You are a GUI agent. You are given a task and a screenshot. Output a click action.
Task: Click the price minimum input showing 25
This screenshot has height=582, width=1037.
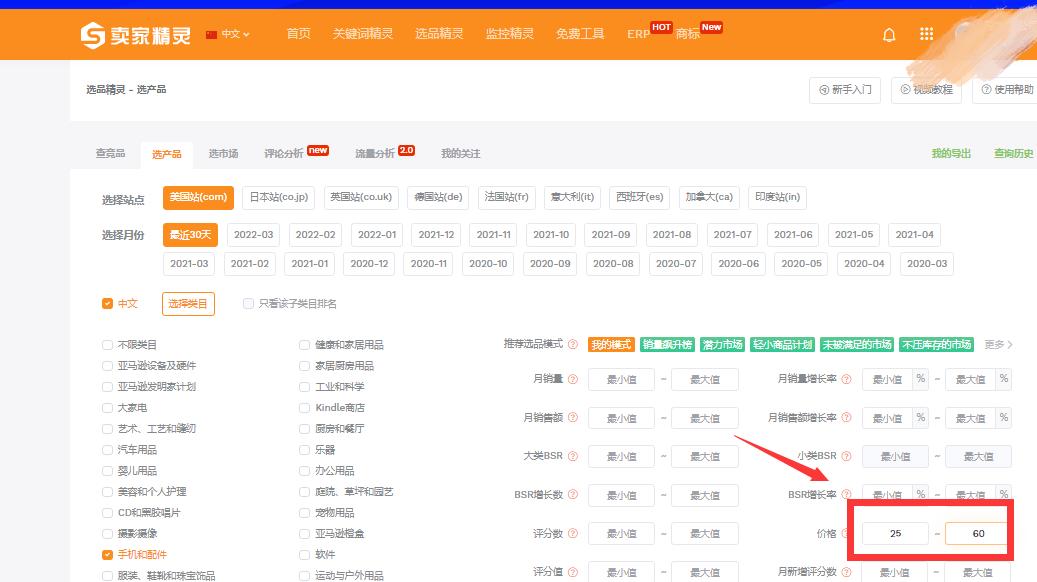[894, 533]
